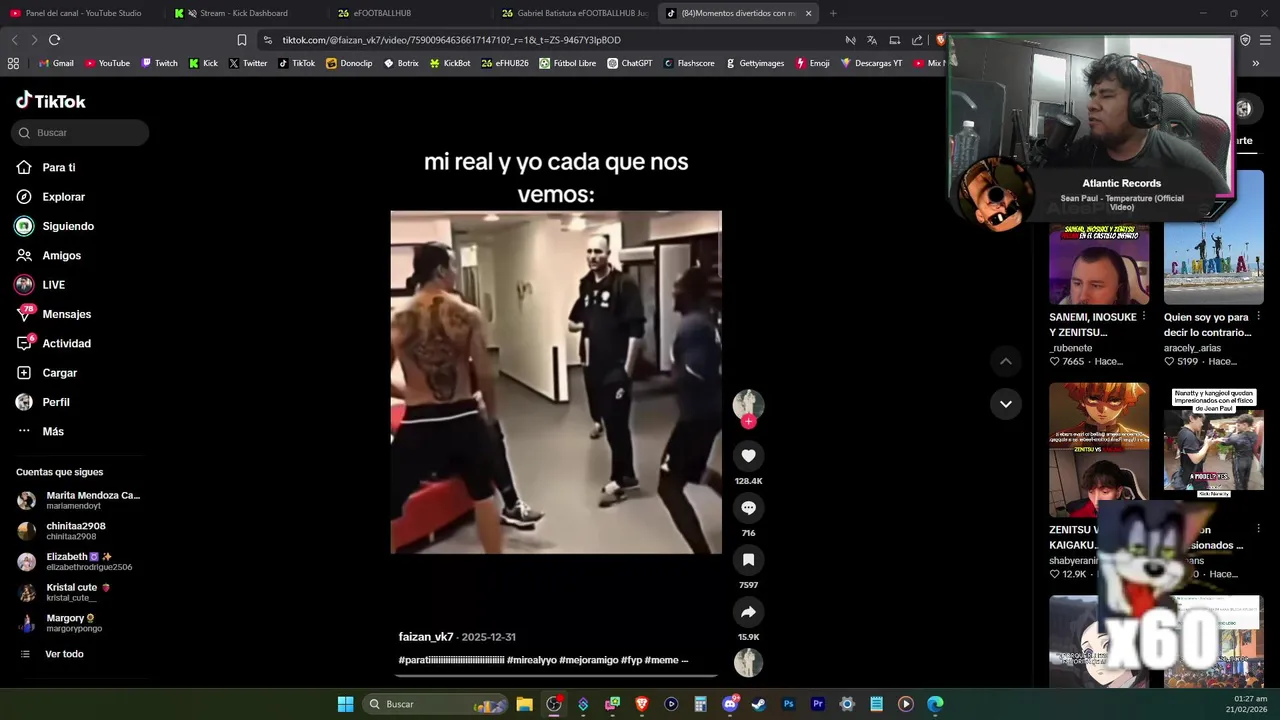This screenshot has width=1280, height=720.
Task: Open Photoshop from the taskbar
Action: [788, 704]
